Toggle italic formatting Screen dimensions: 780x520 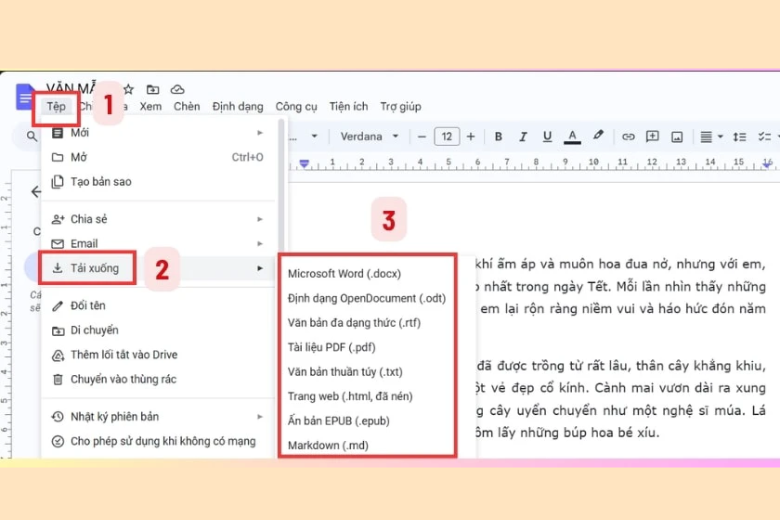522,136
